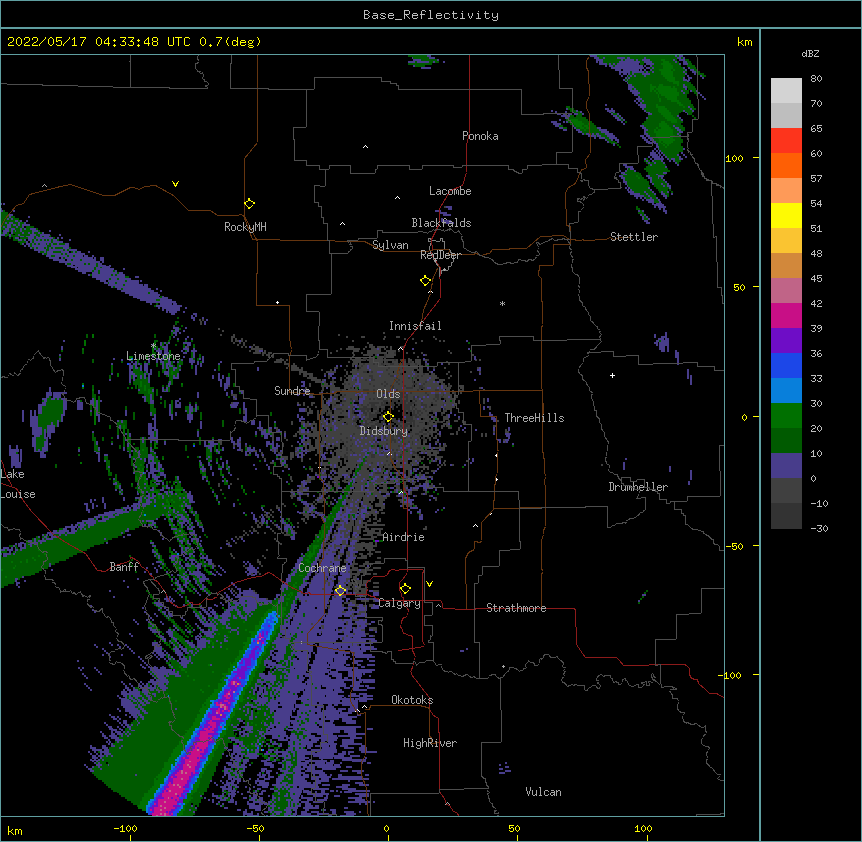The image size is (862, 842).
Task: Select the Blackfalds city label
Action: point(441,223)
